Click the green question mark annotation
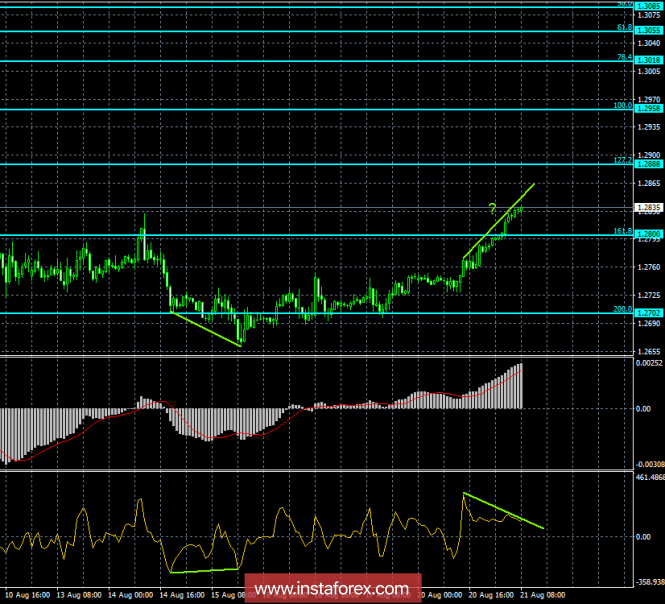Image resolution: width=665 pixels, height=604 pixels. click(x=492, y=208)
